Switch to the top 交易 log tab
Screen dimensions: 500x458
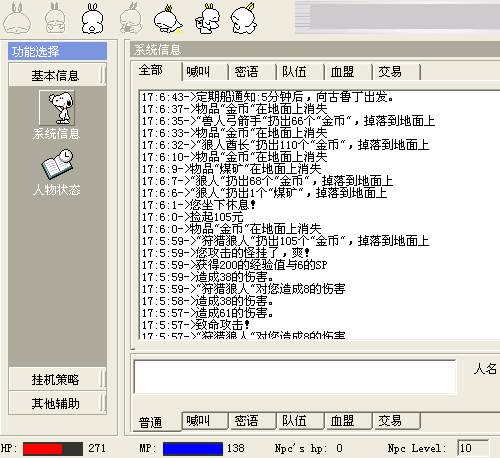396,71
